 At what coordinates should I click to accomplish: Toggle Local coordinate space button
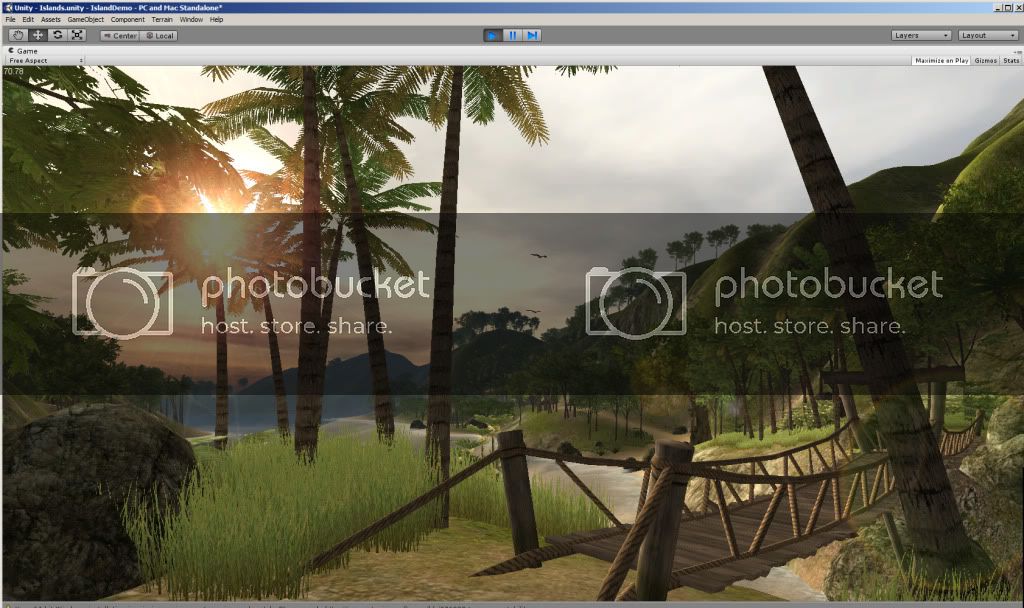[x=159, y=36]
